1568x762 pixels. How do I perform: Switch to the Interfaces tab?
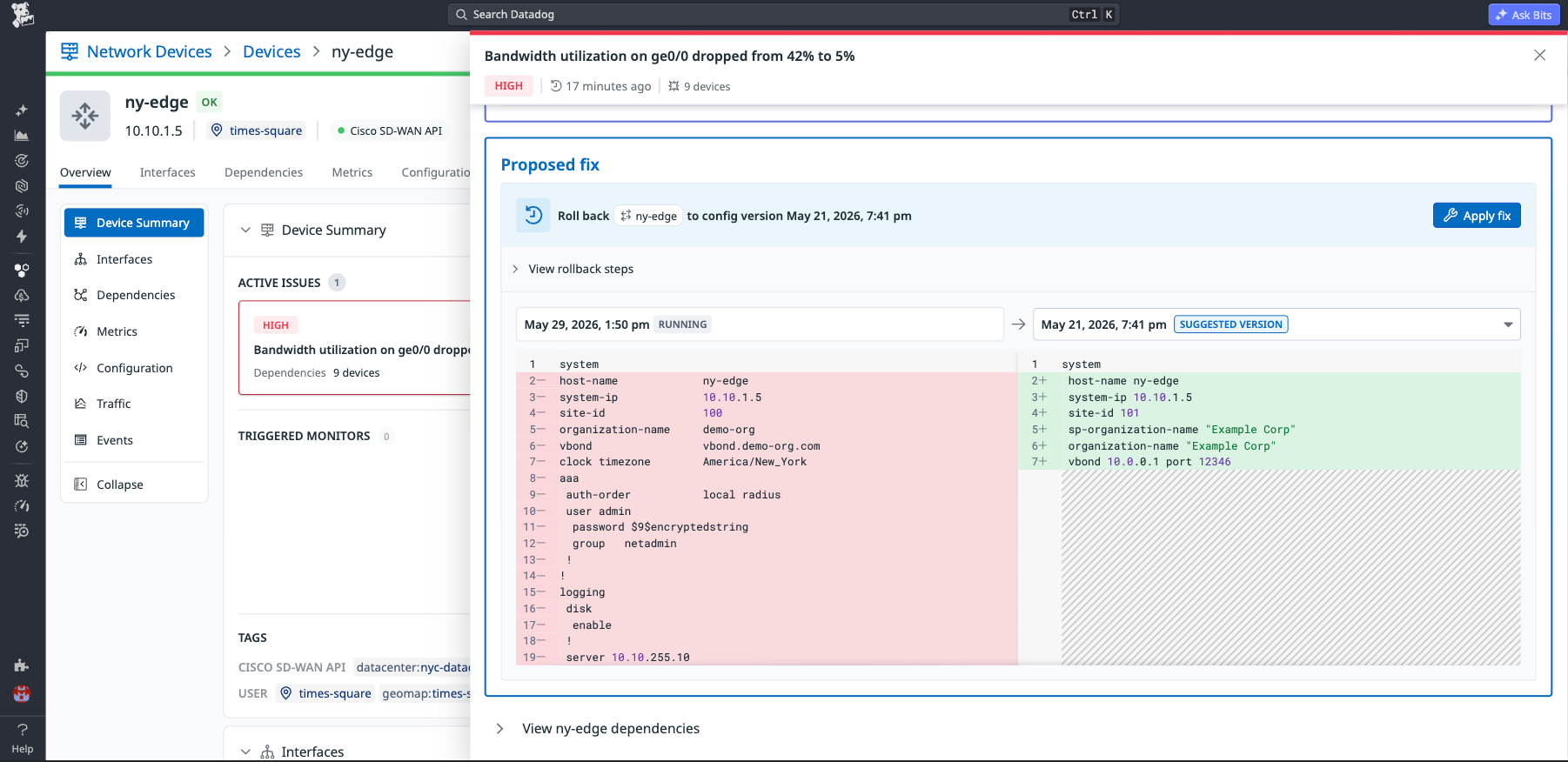168,172
